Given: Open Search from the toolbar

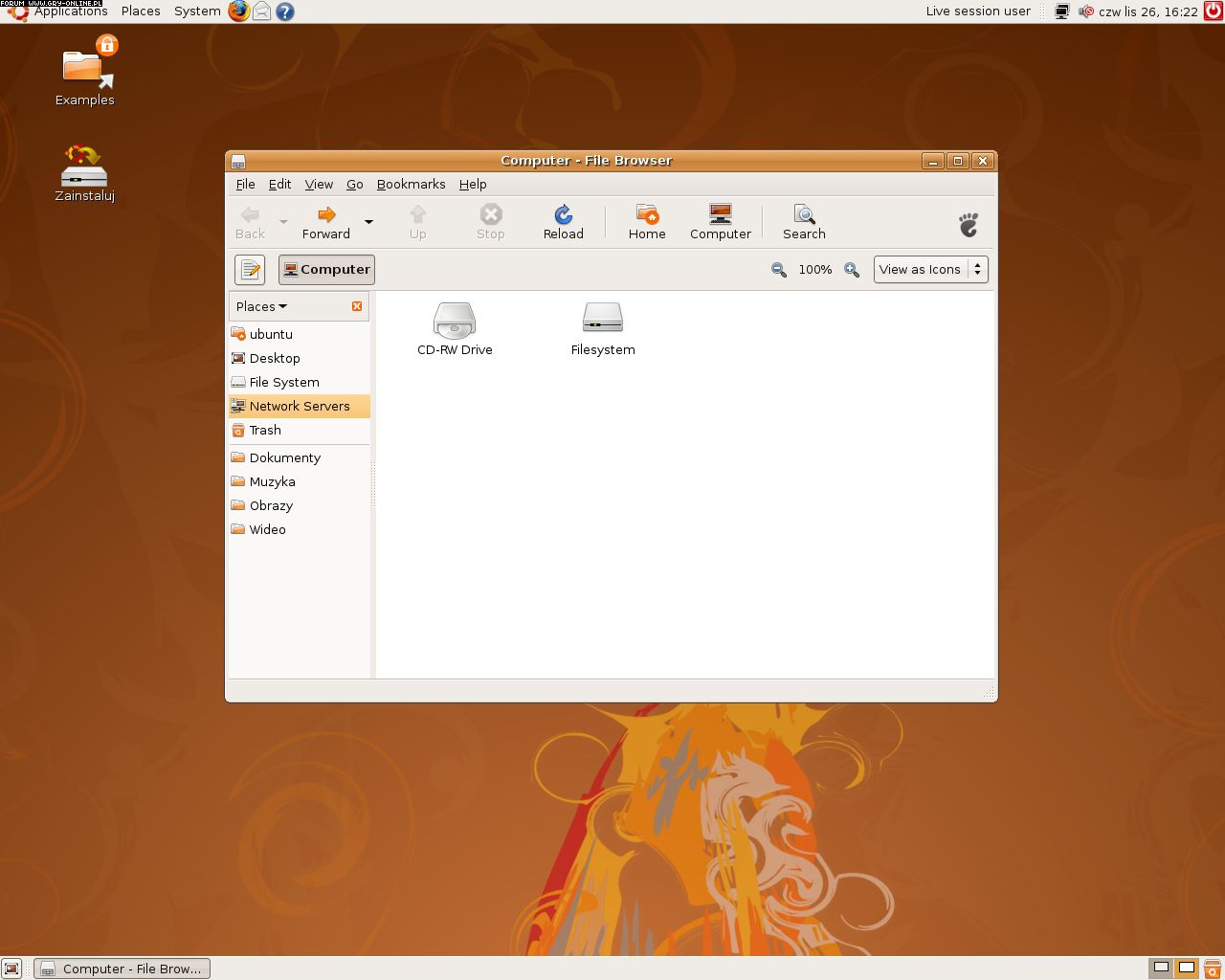Looking at the screenshot, I should click(804, 222).
